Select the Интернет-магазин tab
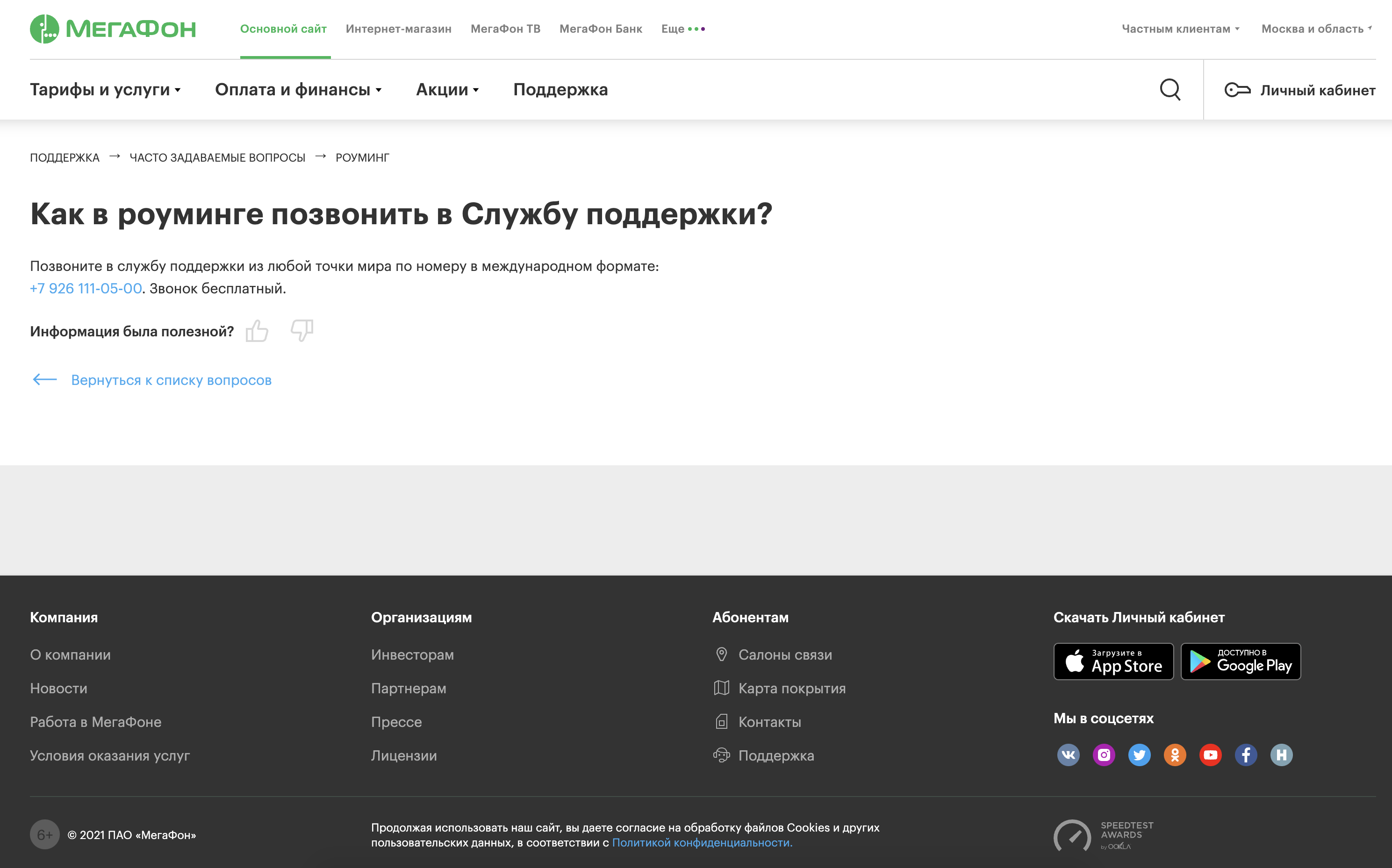Image resolution: width=1392 pixels, height=868 pixels. (398, 27)
